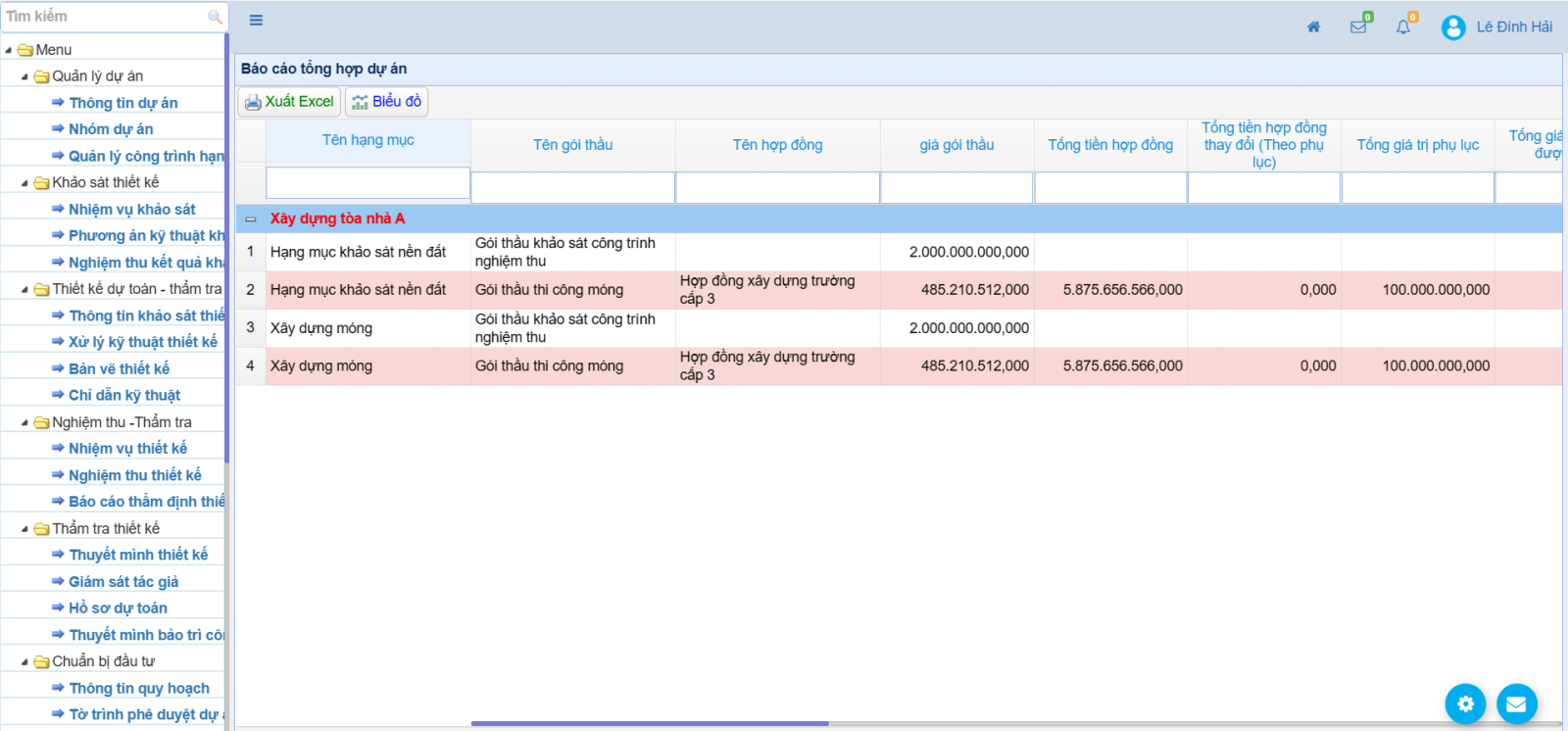This screenshot has height=731, width=1568.
Task: Open the Giám sát tác giả item
Action: tap(123, 582)
